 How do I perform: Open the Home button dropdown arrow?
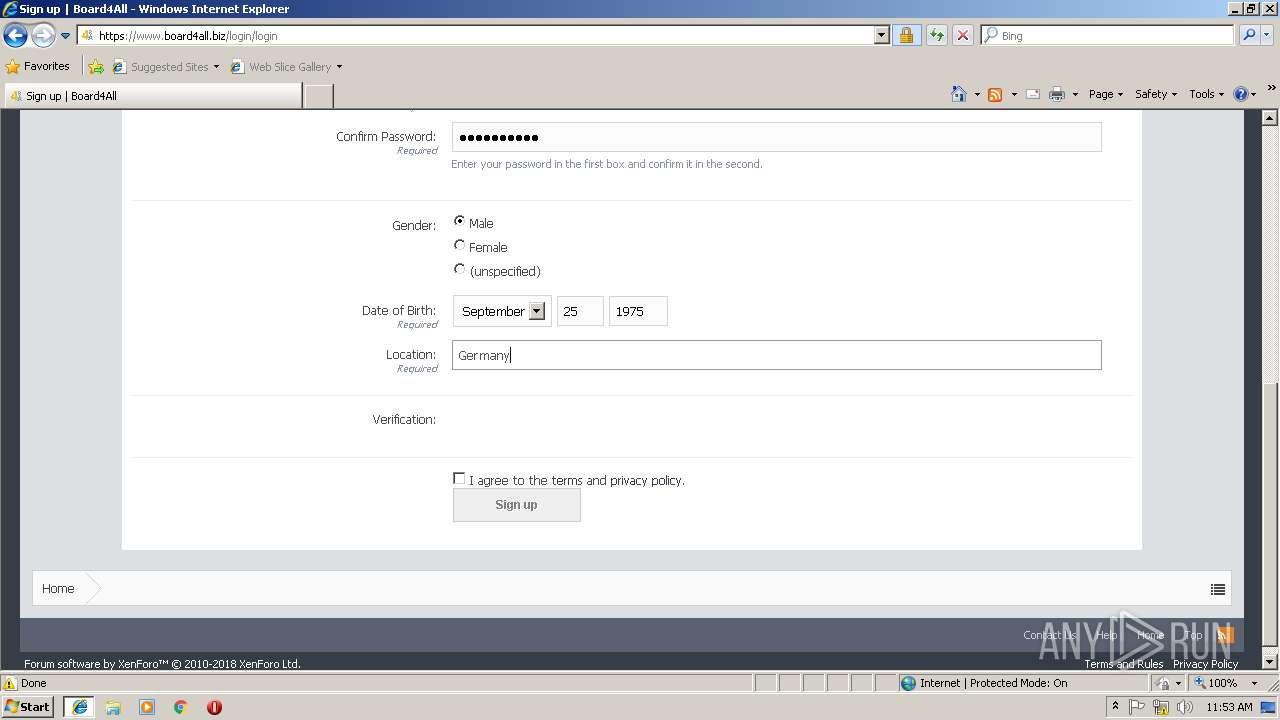977,94
